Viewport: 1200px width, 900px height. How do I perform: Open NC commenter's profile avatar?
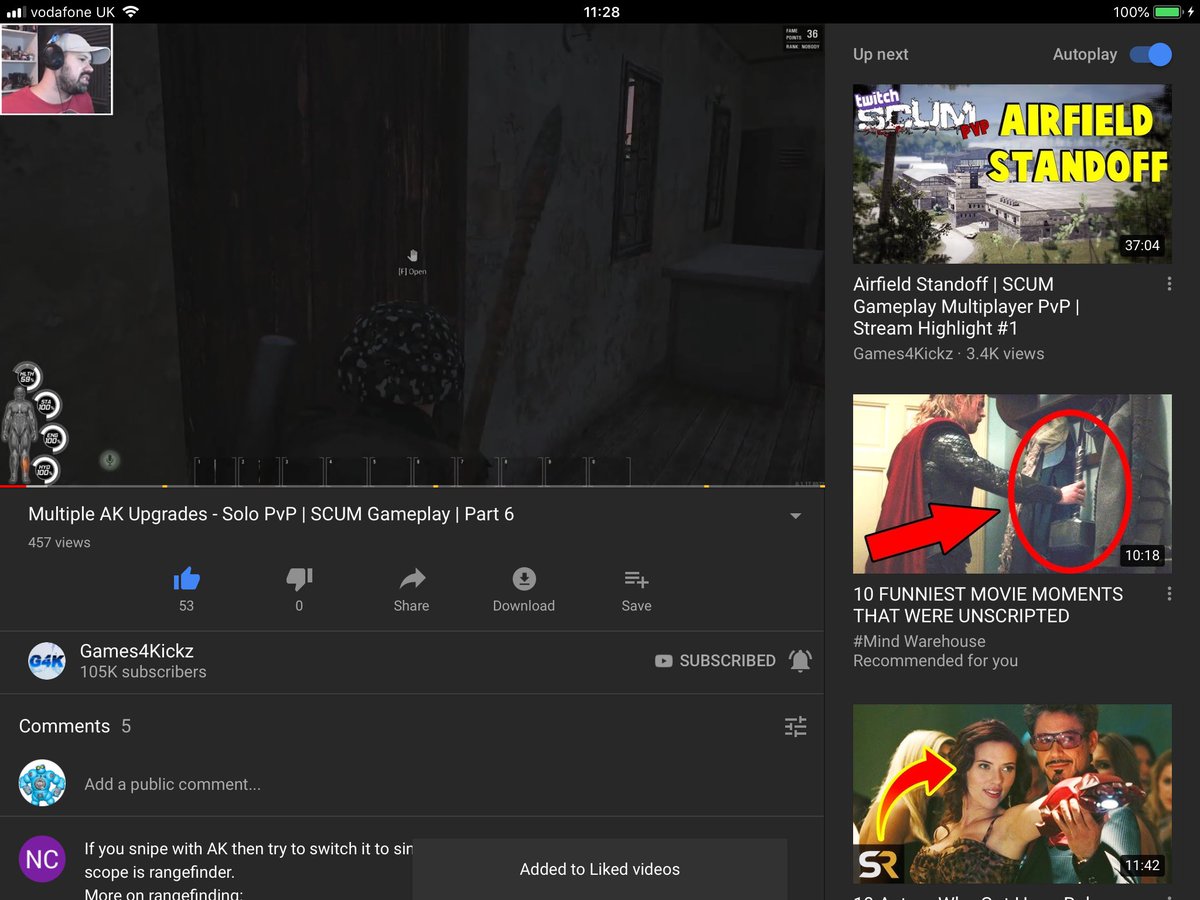[x=42, y=859]
